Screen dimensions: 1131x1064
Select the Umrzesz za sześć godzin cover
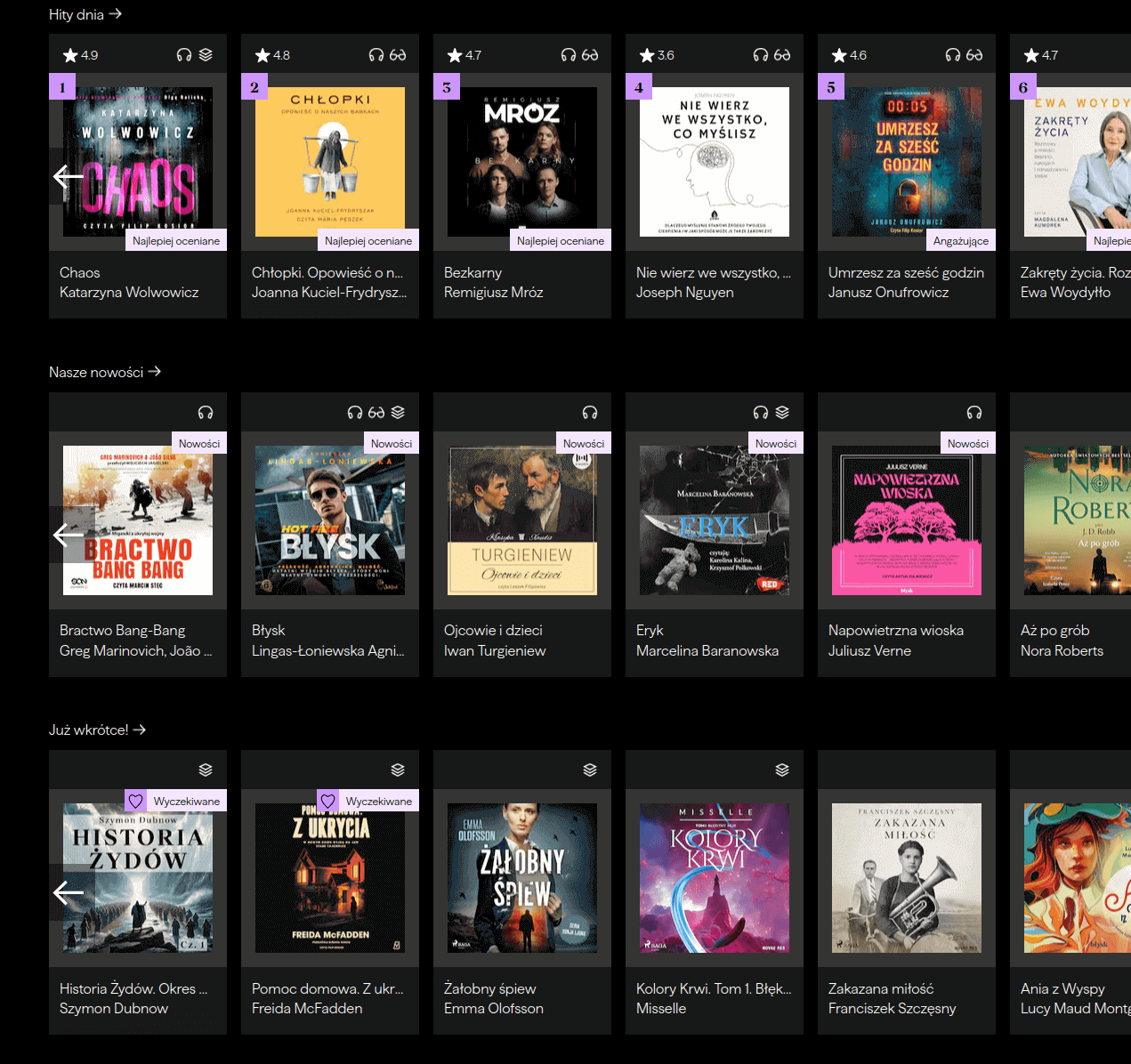[x=906, y=162]
